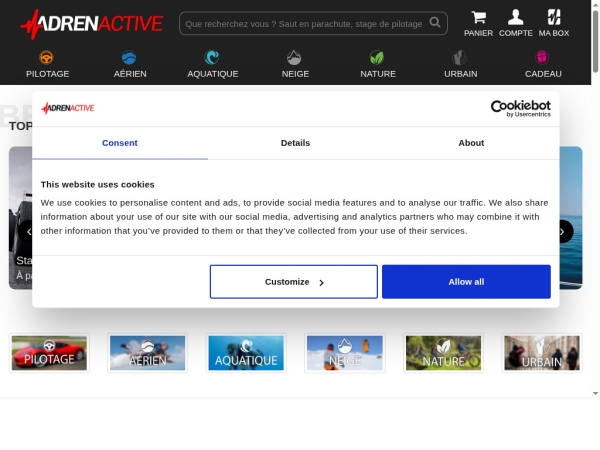This screenshot has width=600, height=450.
Task: Open the Aquatique menu label
Action: (x=213, y=74)
